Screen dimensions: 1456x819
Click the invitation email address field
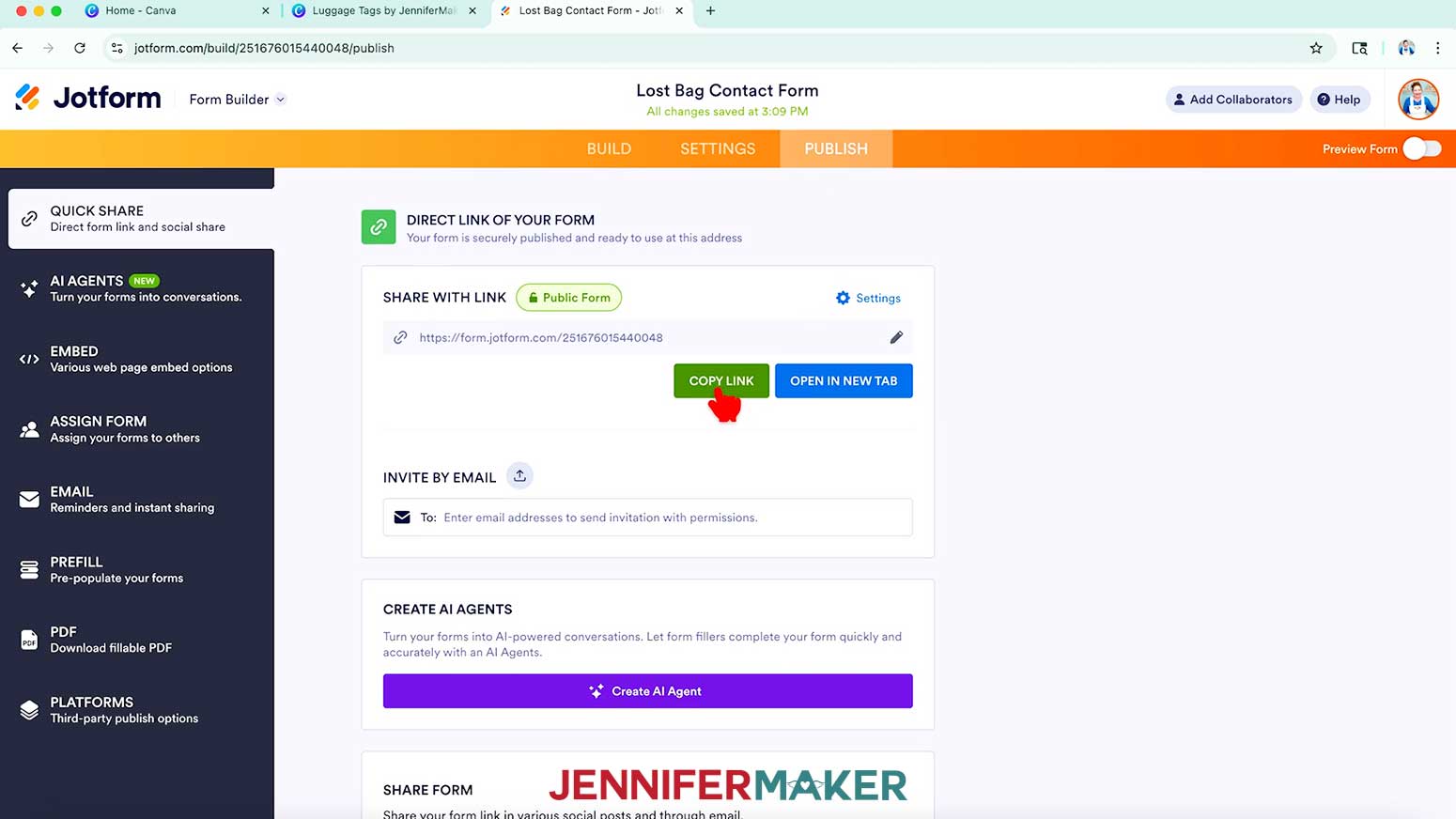[647, 518]
